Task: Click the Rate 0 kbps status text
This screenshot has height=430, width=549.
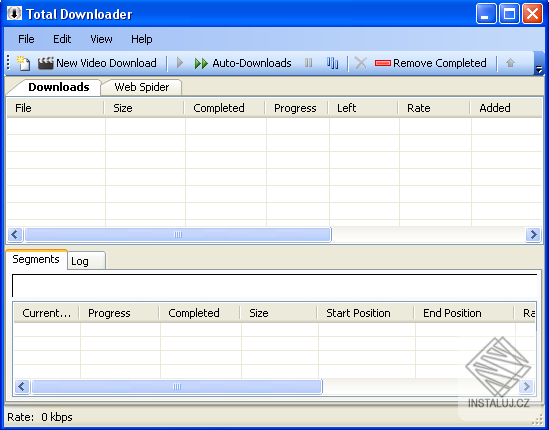Action: coord(40,417)
